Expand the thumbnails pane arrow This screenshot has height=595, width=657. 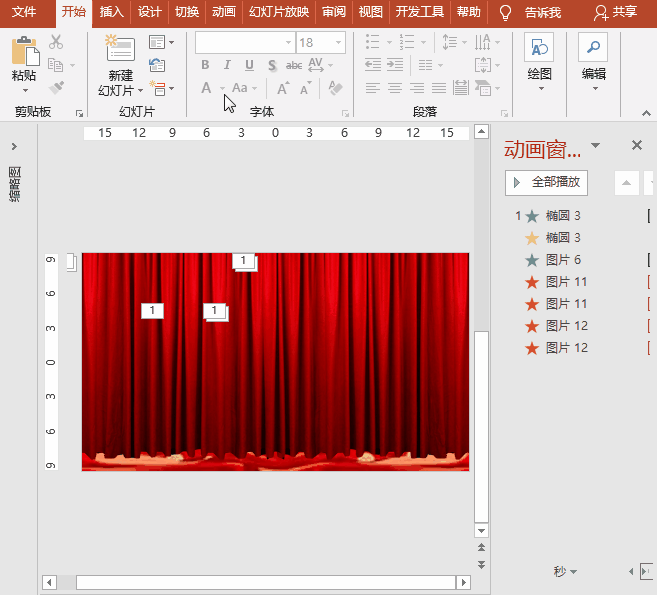coord(15,146)
